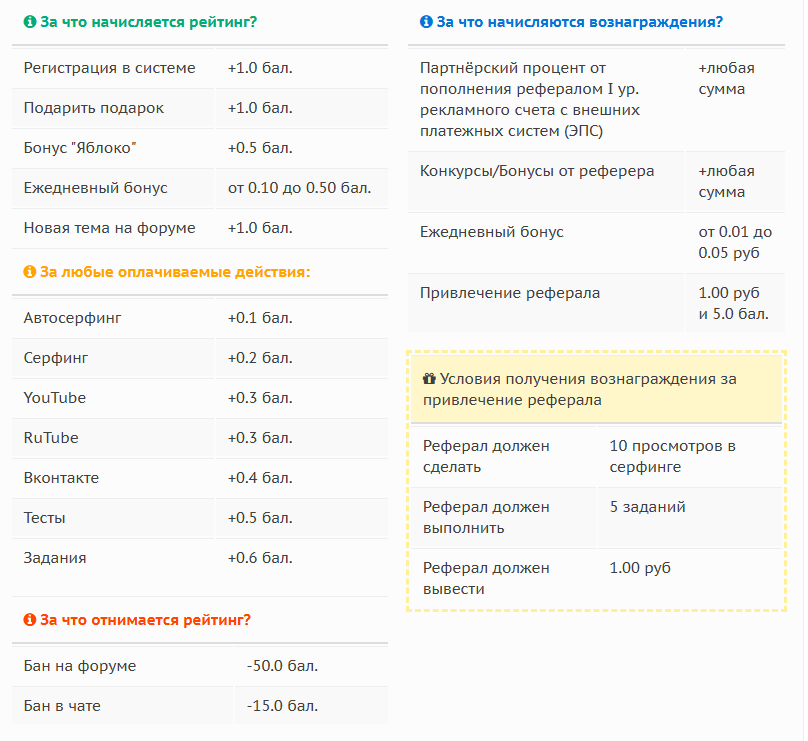Select the "Вконтакте" row label
This screenshot has height=741, width=808.
pyautogui.click(x=62, y=478)
